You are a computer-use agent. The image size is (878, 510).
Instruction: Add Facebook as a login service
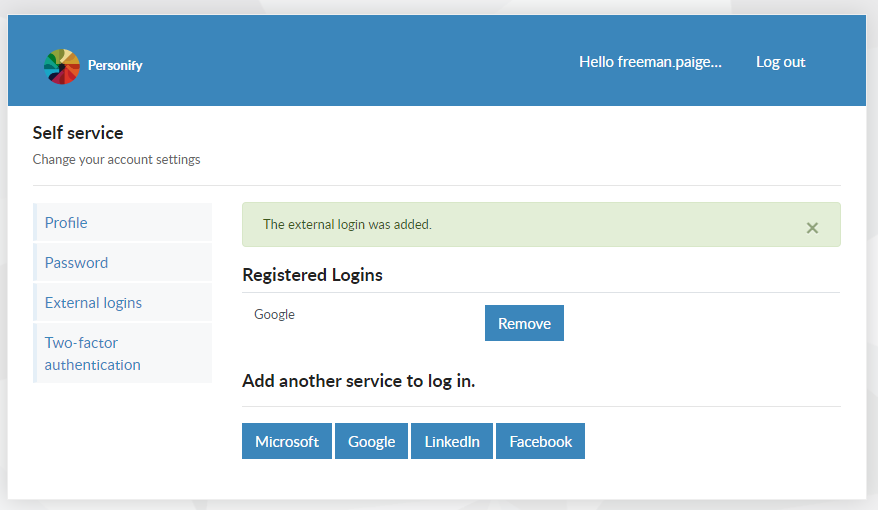(540, 441)
